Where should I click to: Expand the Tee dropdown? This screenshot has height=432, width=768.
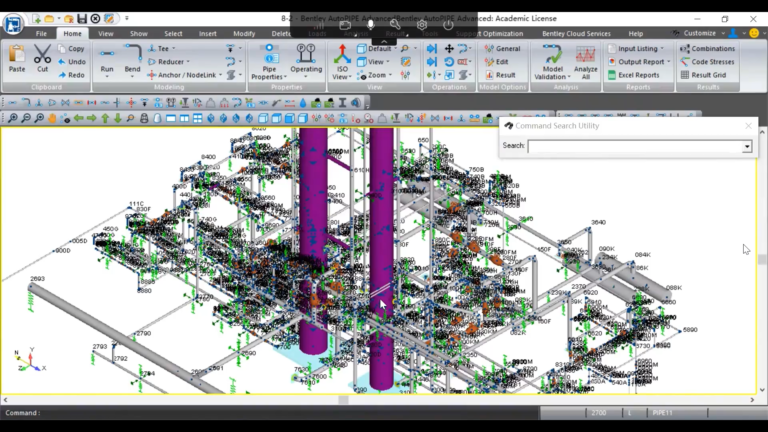point(173,48)
